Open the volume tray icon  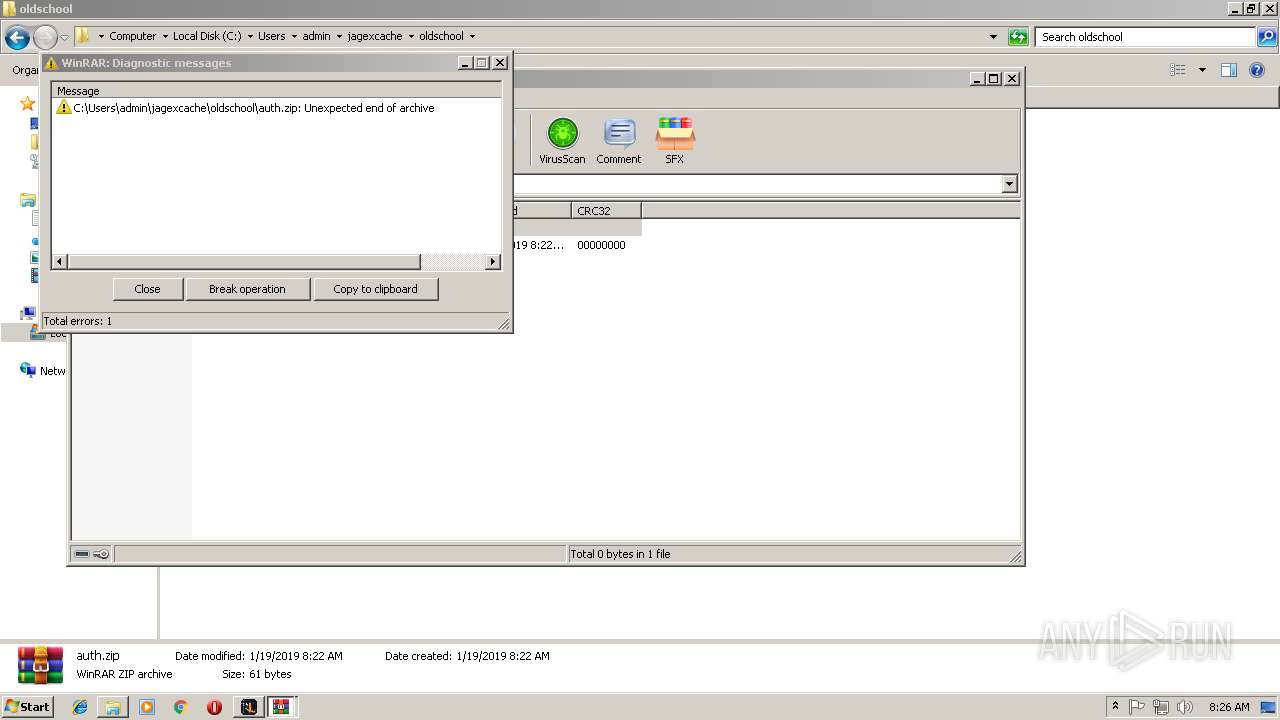click(x=1185, y=707)
